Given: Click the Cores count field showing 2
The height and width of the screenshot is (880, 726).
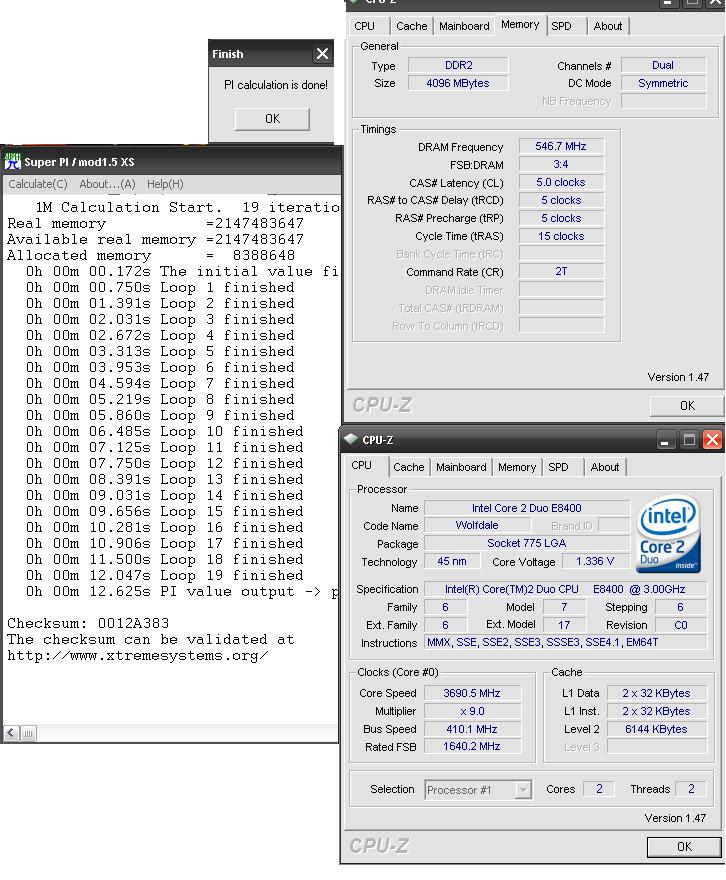Looking at the screenshot, I should [x=599, y=789].
